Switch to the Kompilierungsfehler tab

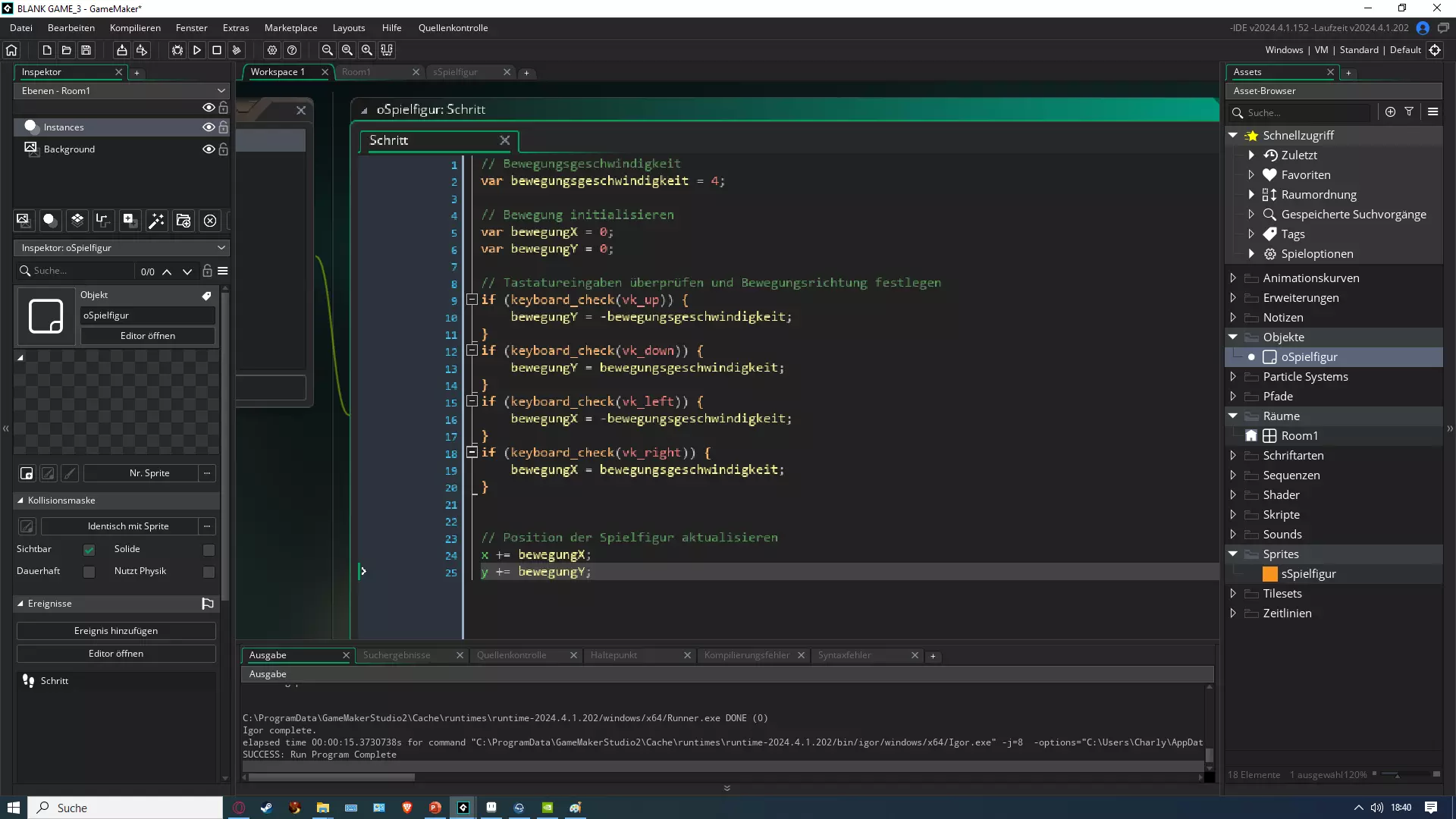[x=746, y=655]
